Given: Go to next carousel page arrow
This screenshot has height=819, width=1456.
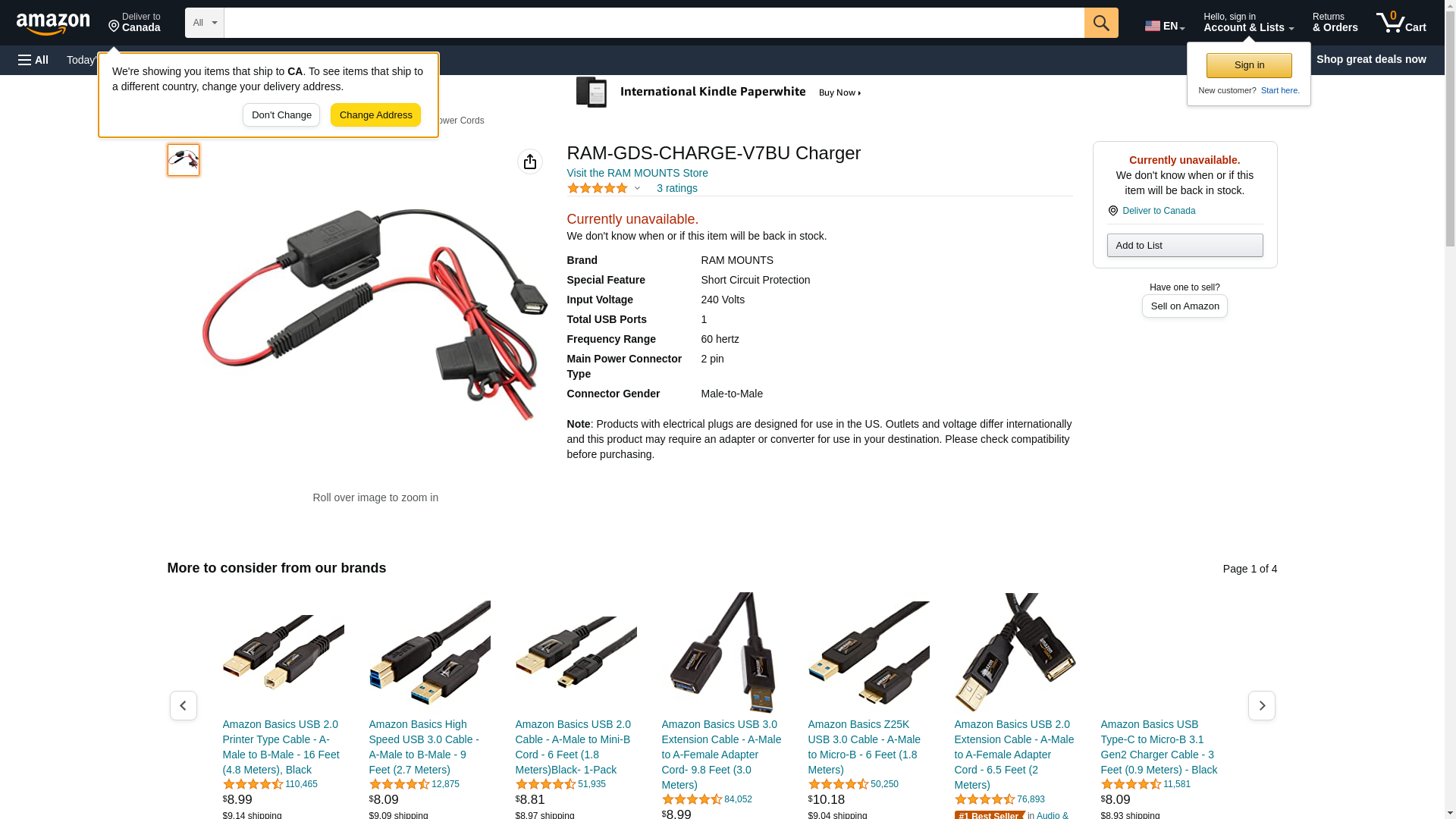Looking at the screenshot, I should [1262, 706].
